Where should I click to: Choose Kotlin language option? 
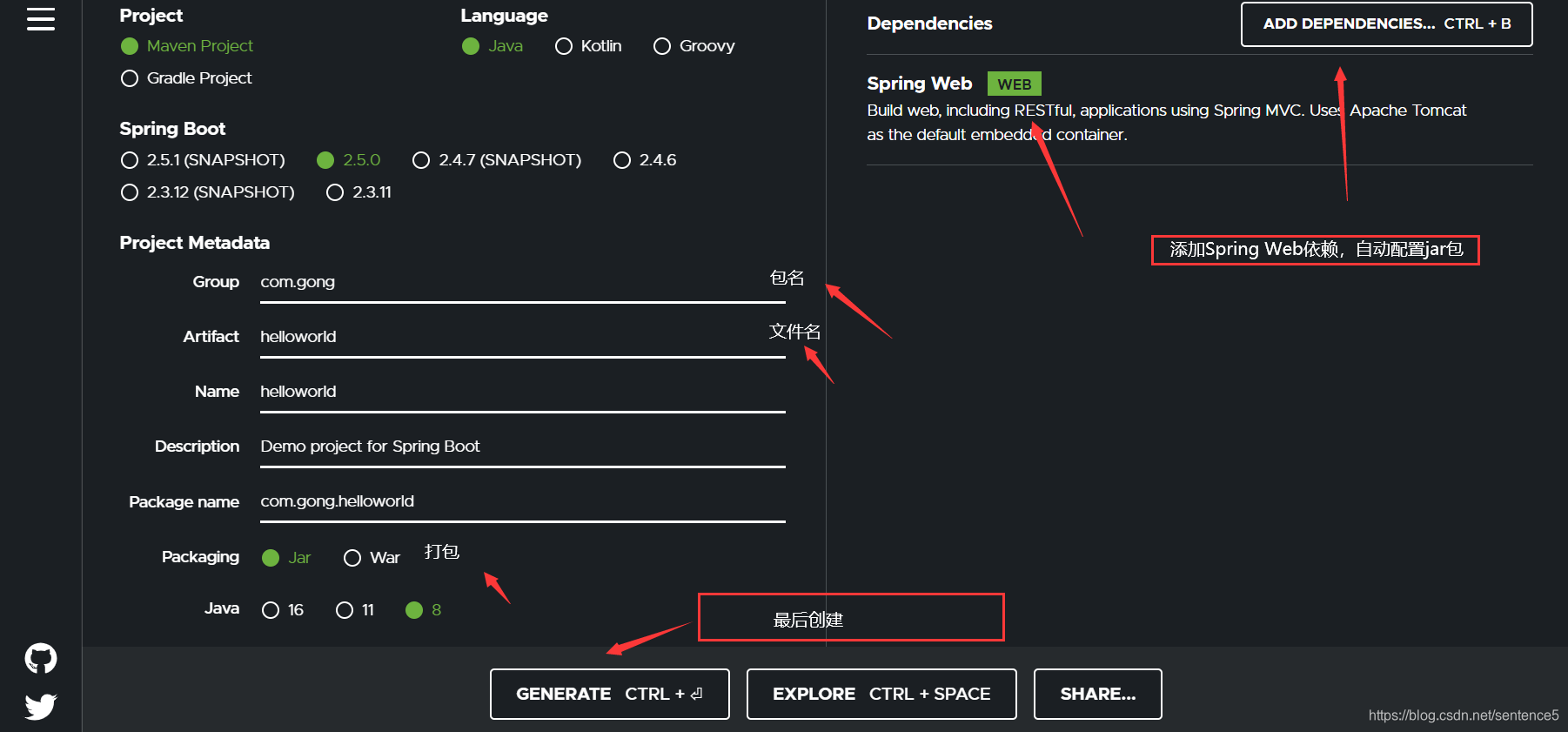tap(588, 46)
